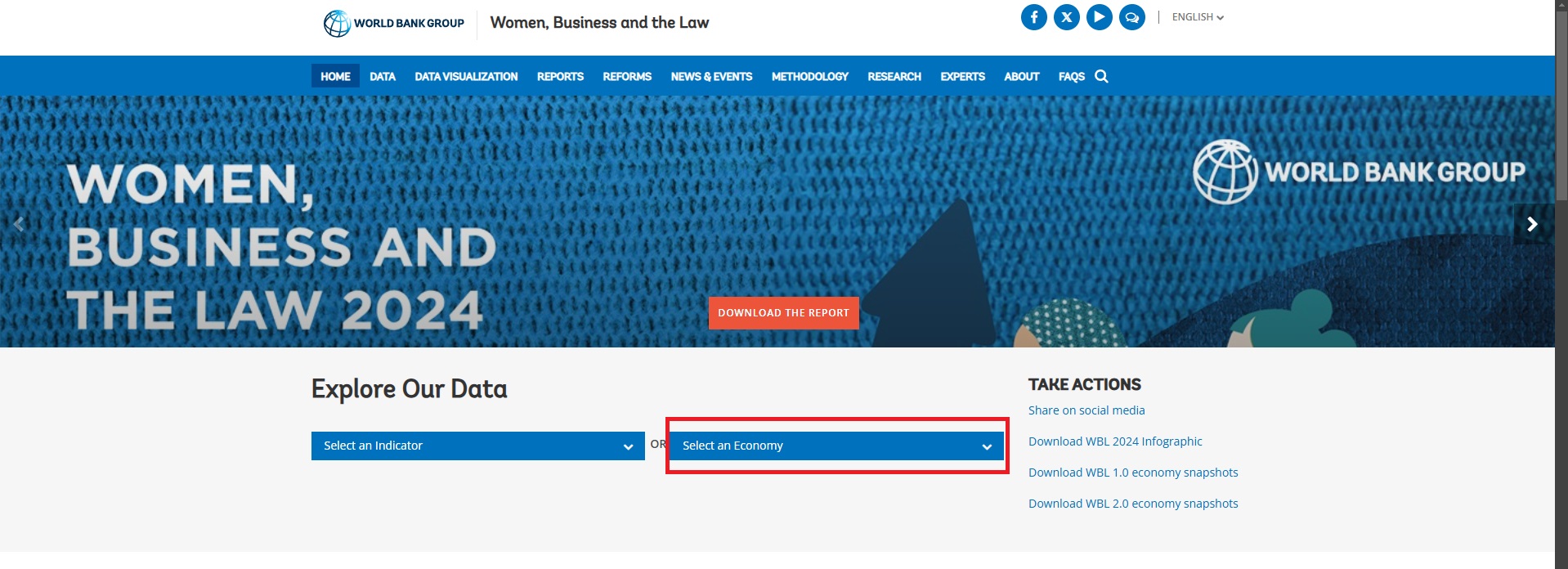Open the X (Twitter) social icon

point(1067,17)
